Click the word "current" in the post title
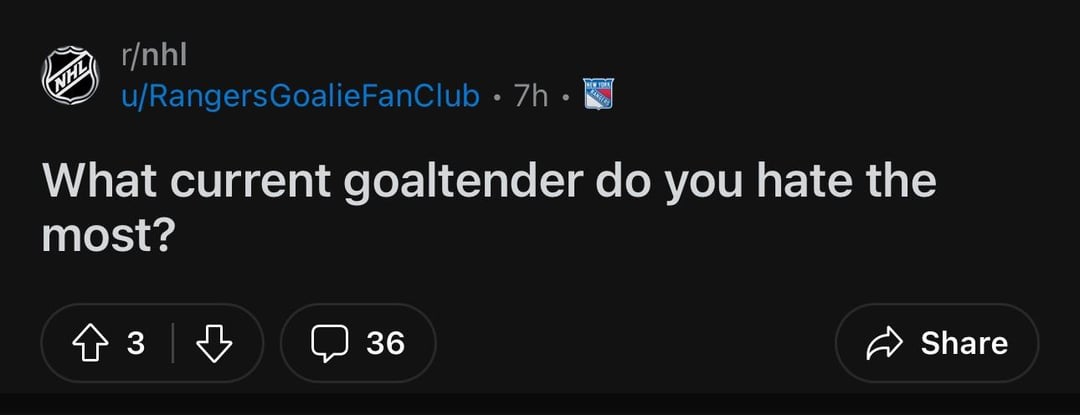The width and height of the screenshot is (1080, 415). pyautogui.click(x=250, y=183)
